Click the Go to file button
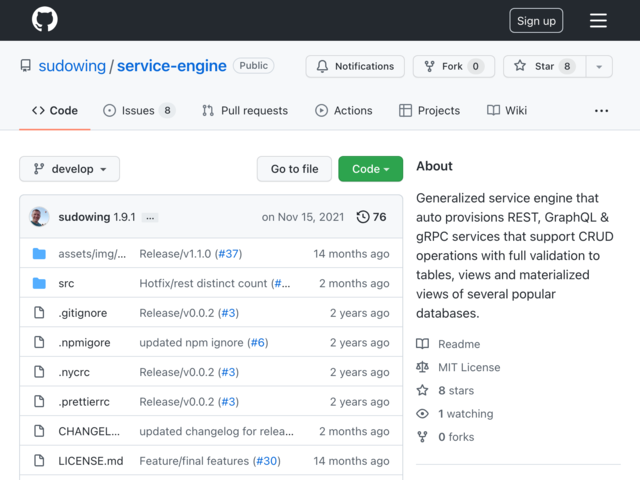 294,169
